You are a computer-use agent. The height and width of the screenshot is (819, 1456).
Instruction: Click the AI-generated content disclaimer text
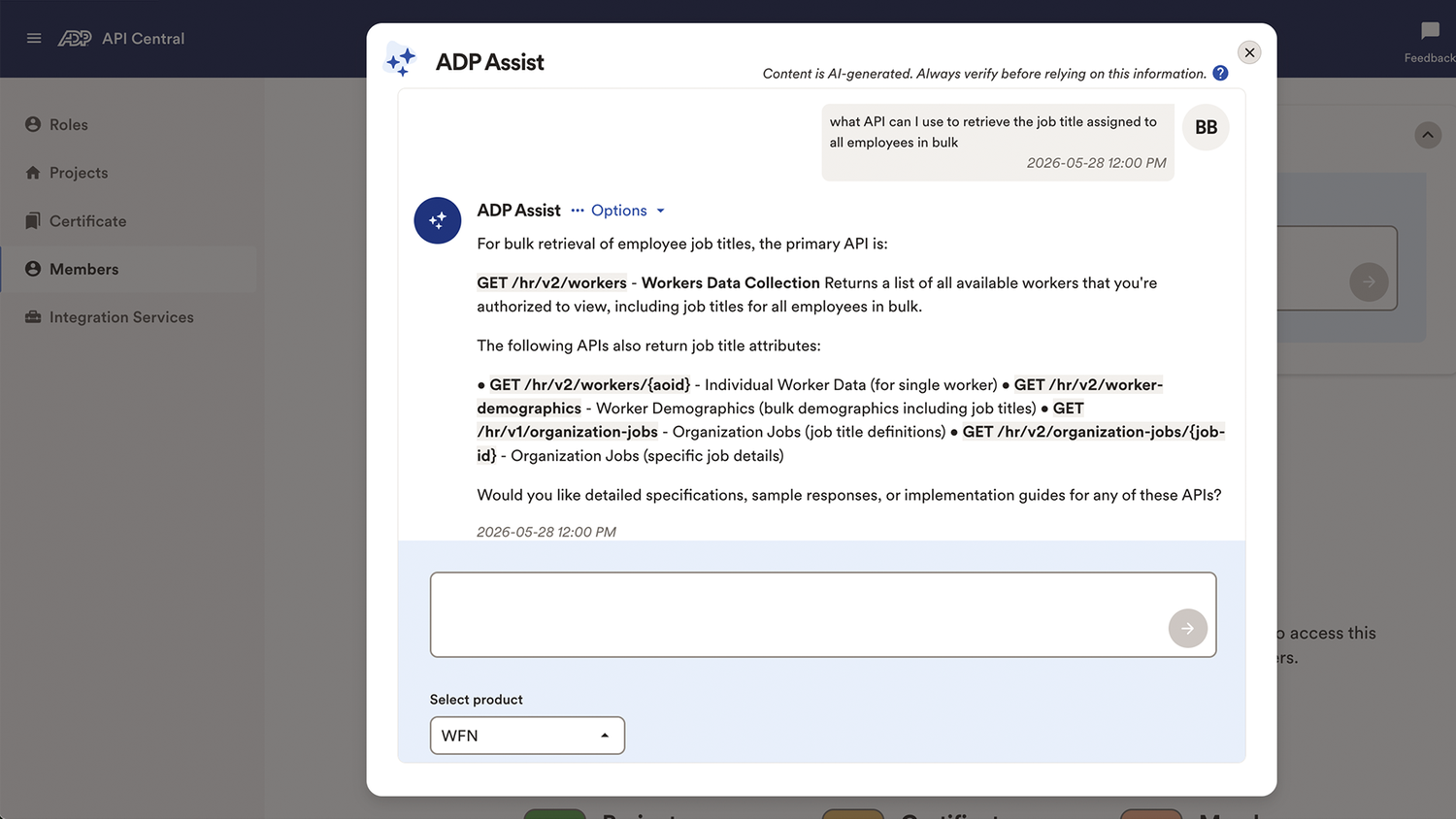coord(984,74)
